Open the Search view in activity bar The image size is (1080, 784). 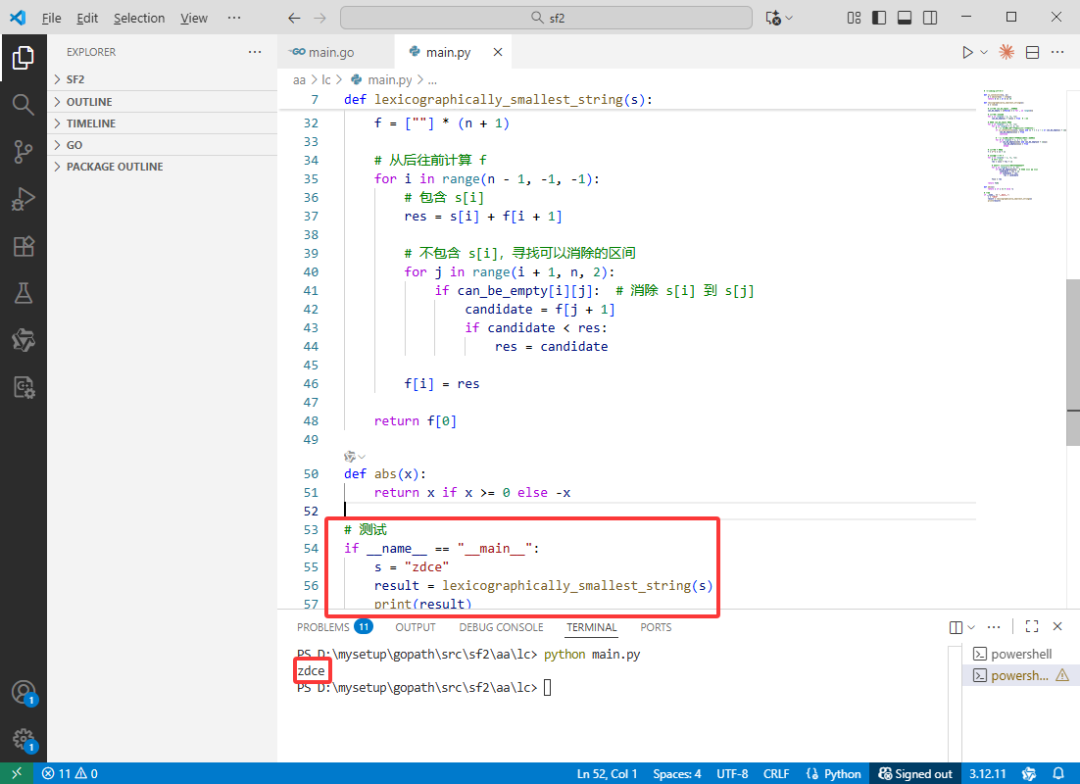pyautogui.click(x=23, y=105)
